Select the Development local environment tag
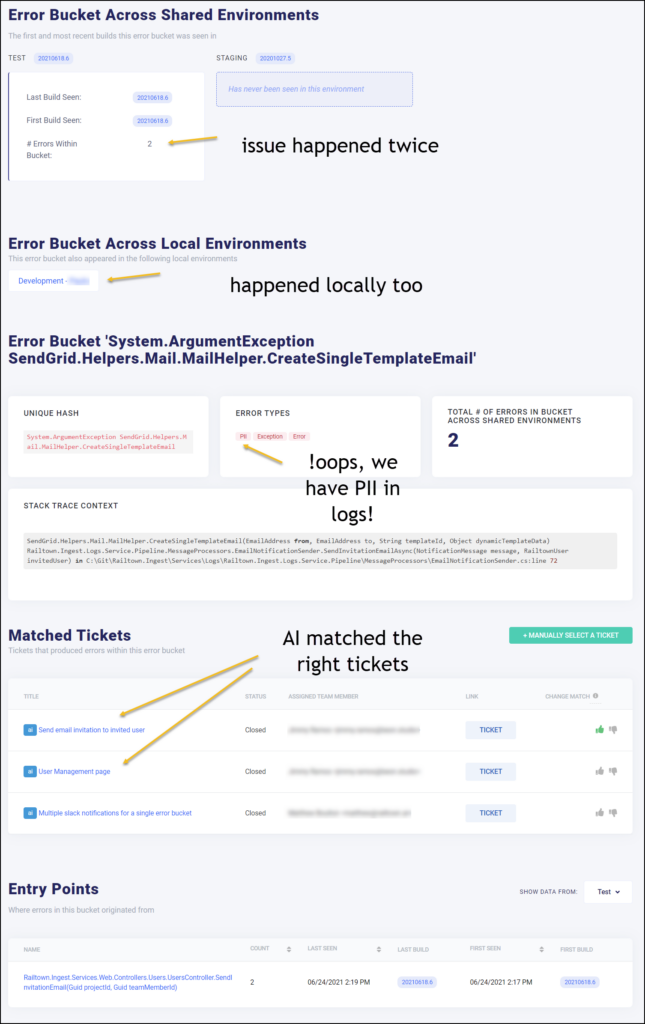Screen dimensions: 645x1024 coord(54,281)
